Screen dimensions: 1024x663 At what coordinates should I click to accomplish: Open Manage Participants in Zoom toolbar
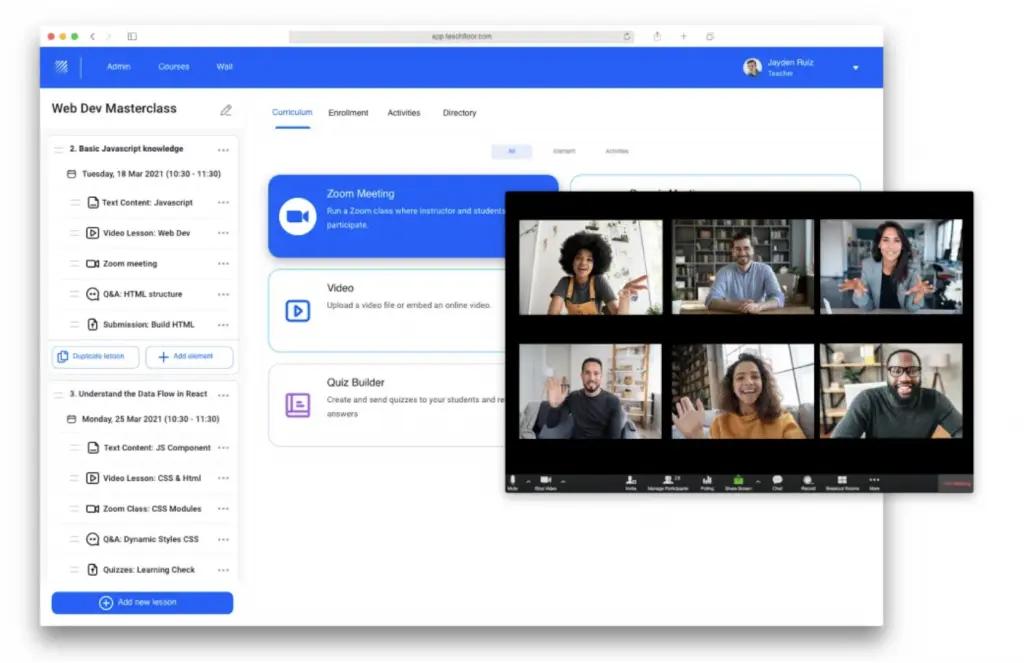668,483
